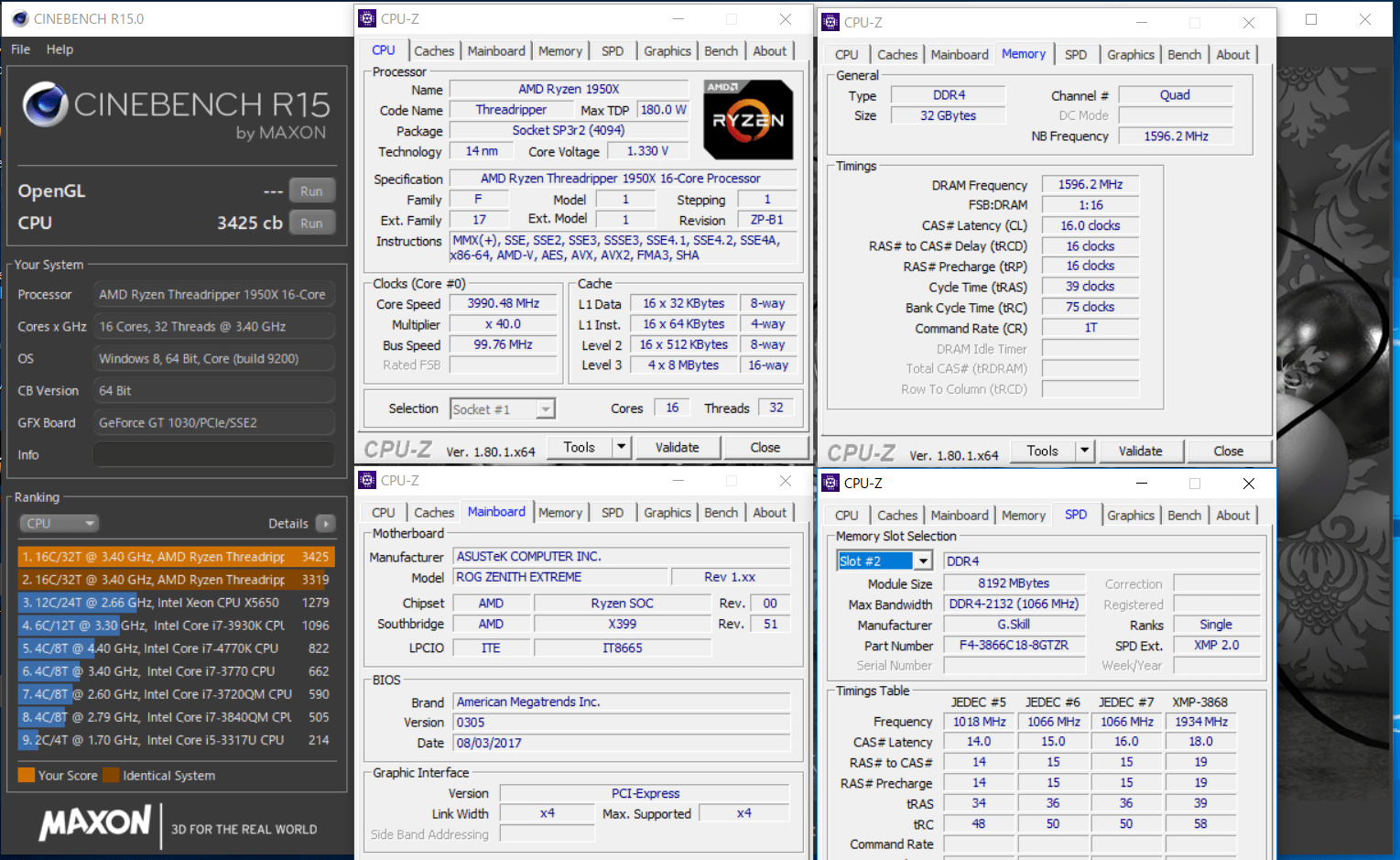Switch to Caches tab in CPU window

pos(434,51)
